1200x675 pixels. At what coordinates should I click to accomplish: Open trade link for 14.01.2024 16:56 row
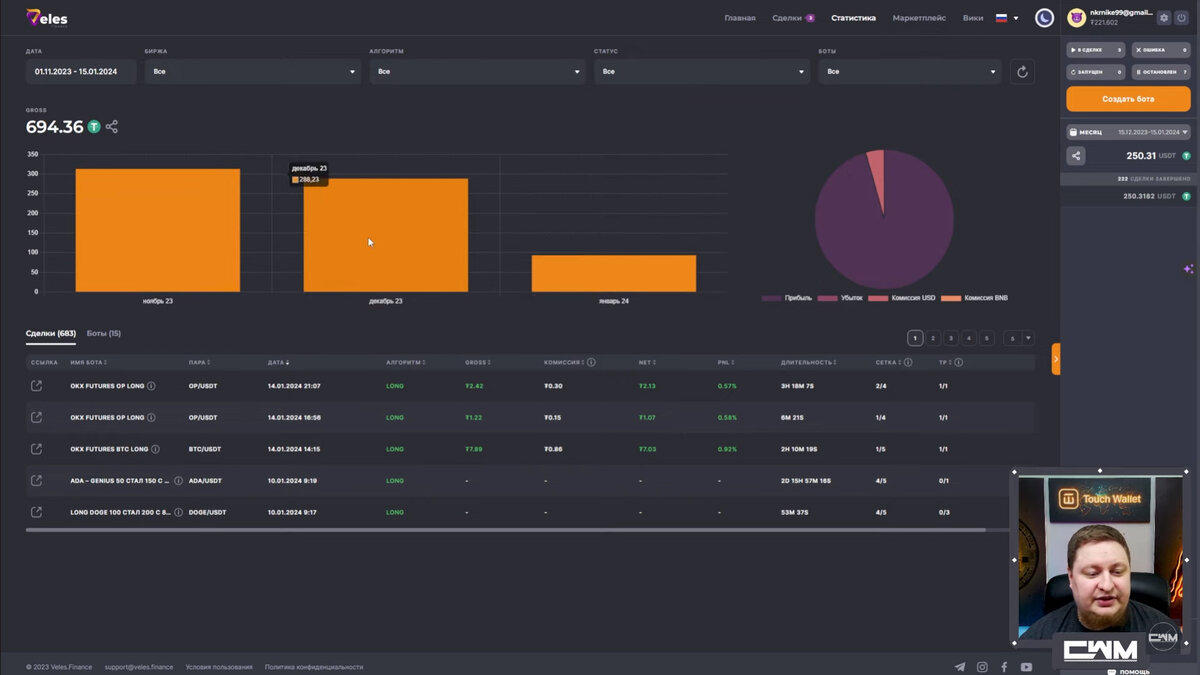pos(37,417)
